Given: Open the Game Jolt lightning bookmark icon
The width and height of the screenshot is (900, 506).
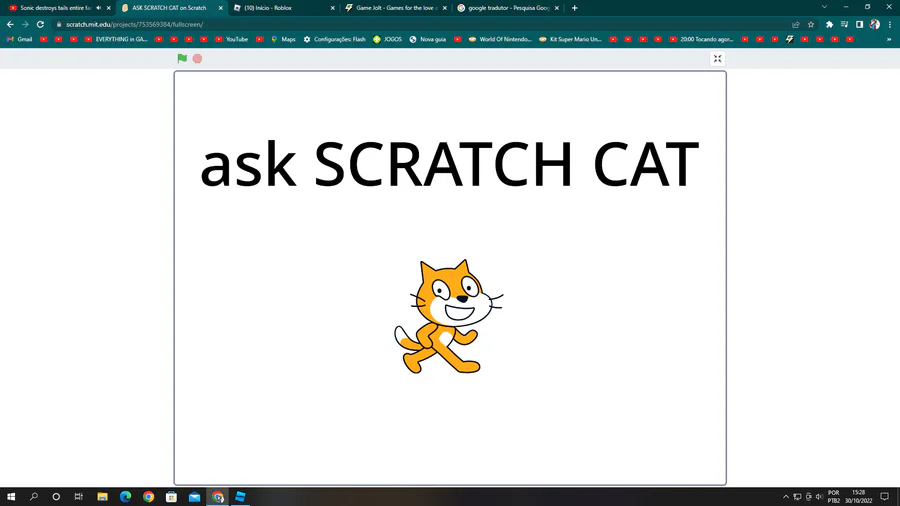Looking at the screenshot, I should (x=790, y=40).
